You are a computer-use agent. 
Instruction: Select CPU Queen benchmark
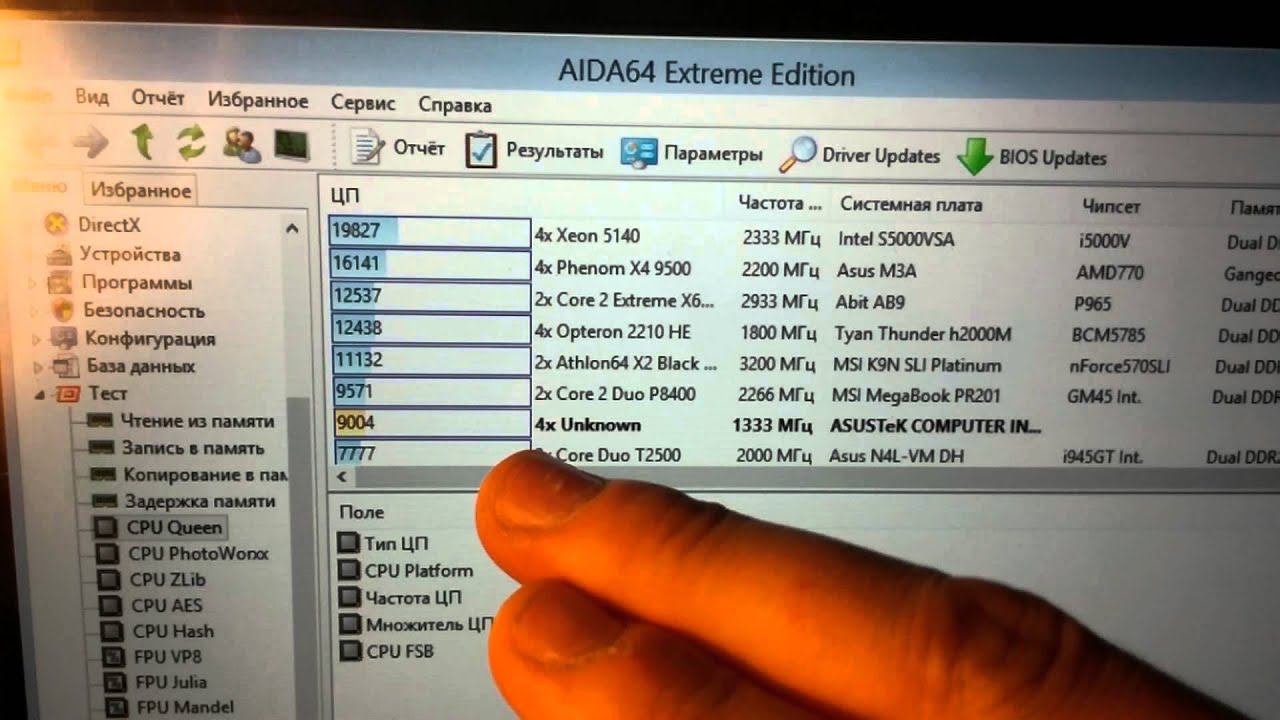click(174, 527)
